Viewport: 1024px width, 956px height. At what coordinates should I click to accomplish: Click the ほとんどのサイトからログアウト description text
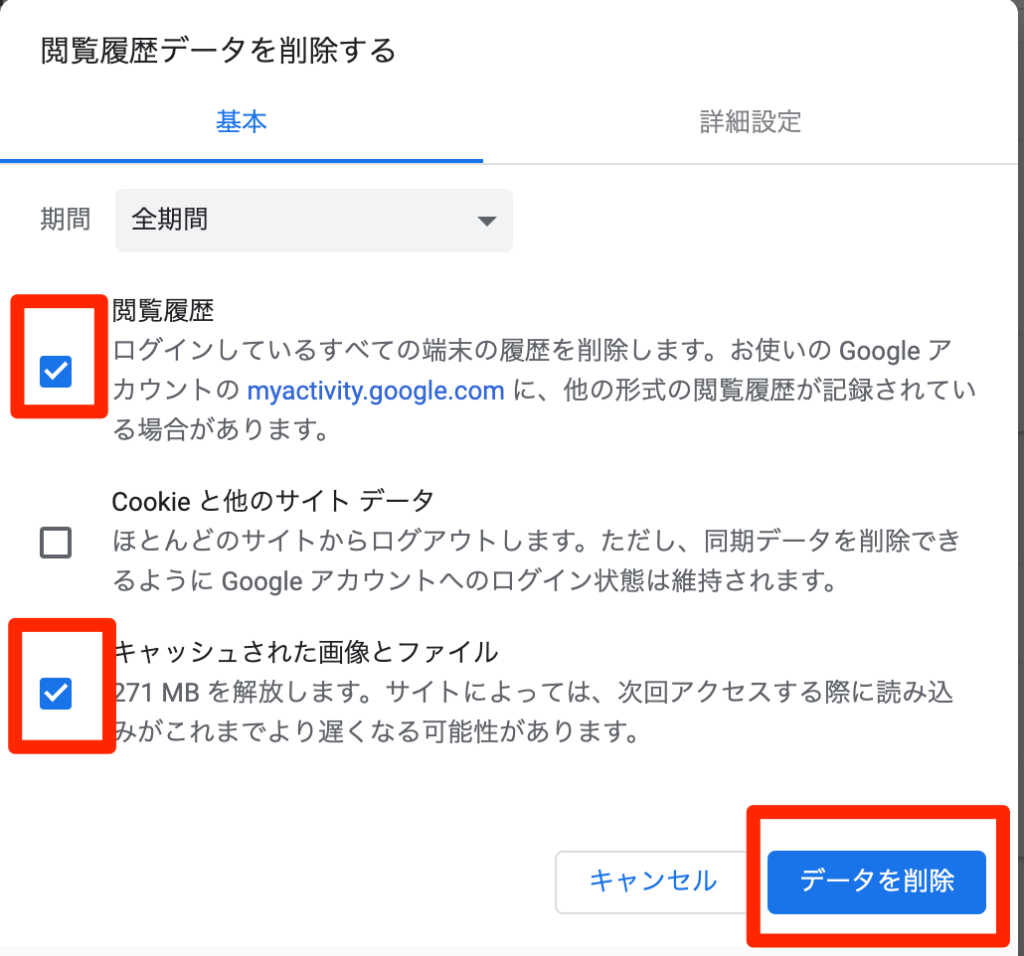(536, 541)
